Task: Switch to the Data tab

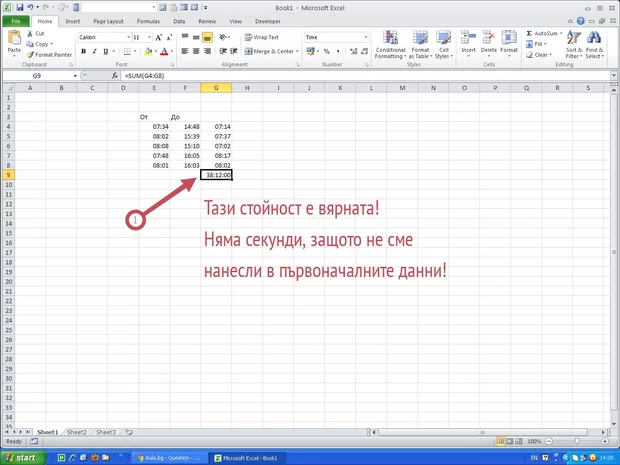Action: click(179, 21)
